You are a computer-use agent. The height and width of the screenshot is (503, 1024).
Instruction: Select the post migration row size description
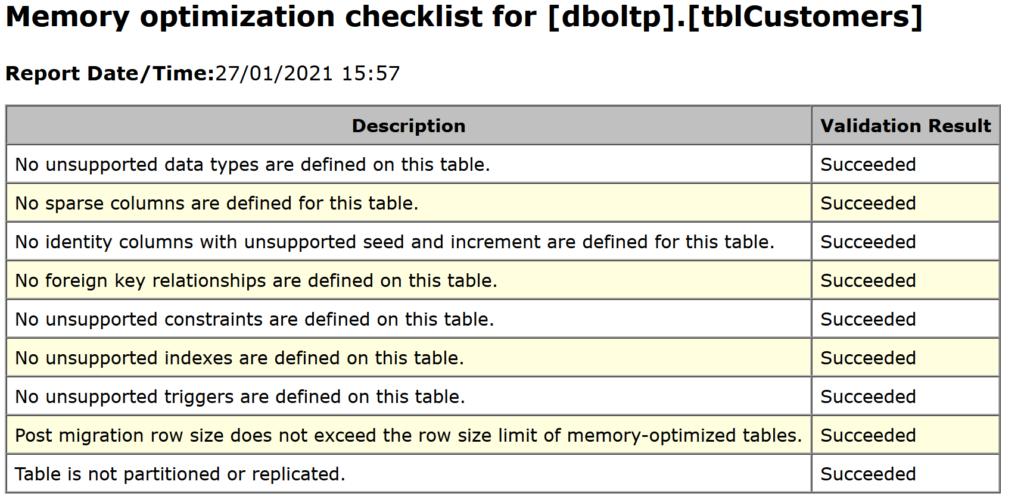pyautogui.click(x=409, y=435)
